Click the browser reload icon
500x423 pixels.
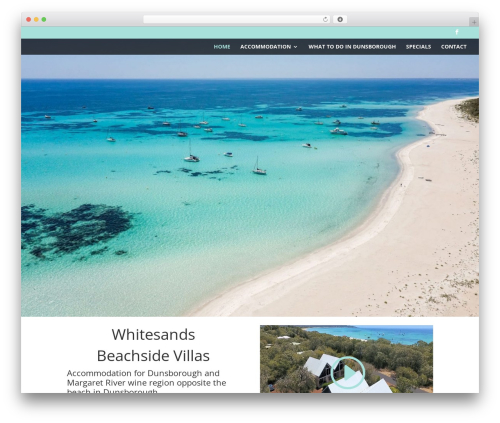[x=325, y=20]
